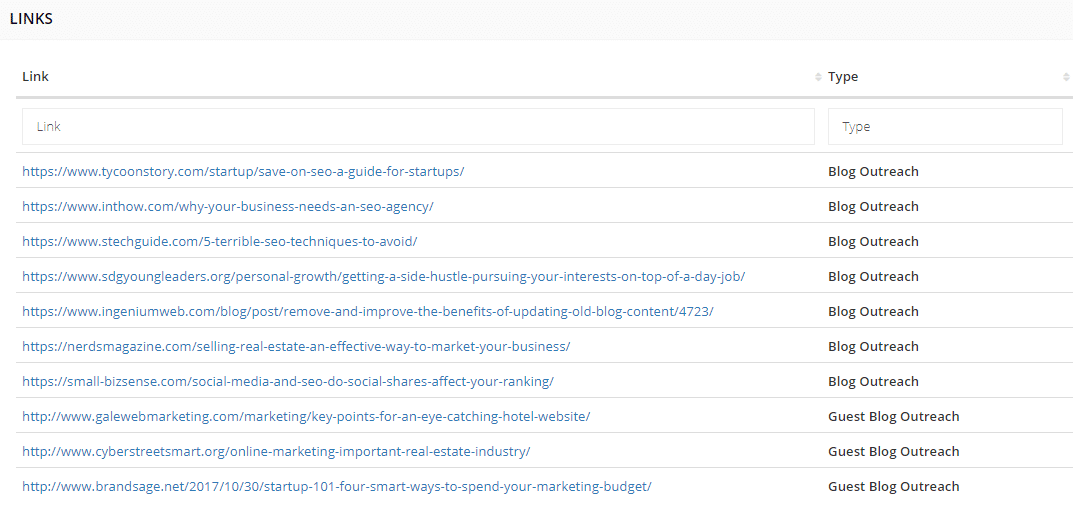
Task: Open the tycoonstory.com startup SEO guide link
Action: [243, 171]
